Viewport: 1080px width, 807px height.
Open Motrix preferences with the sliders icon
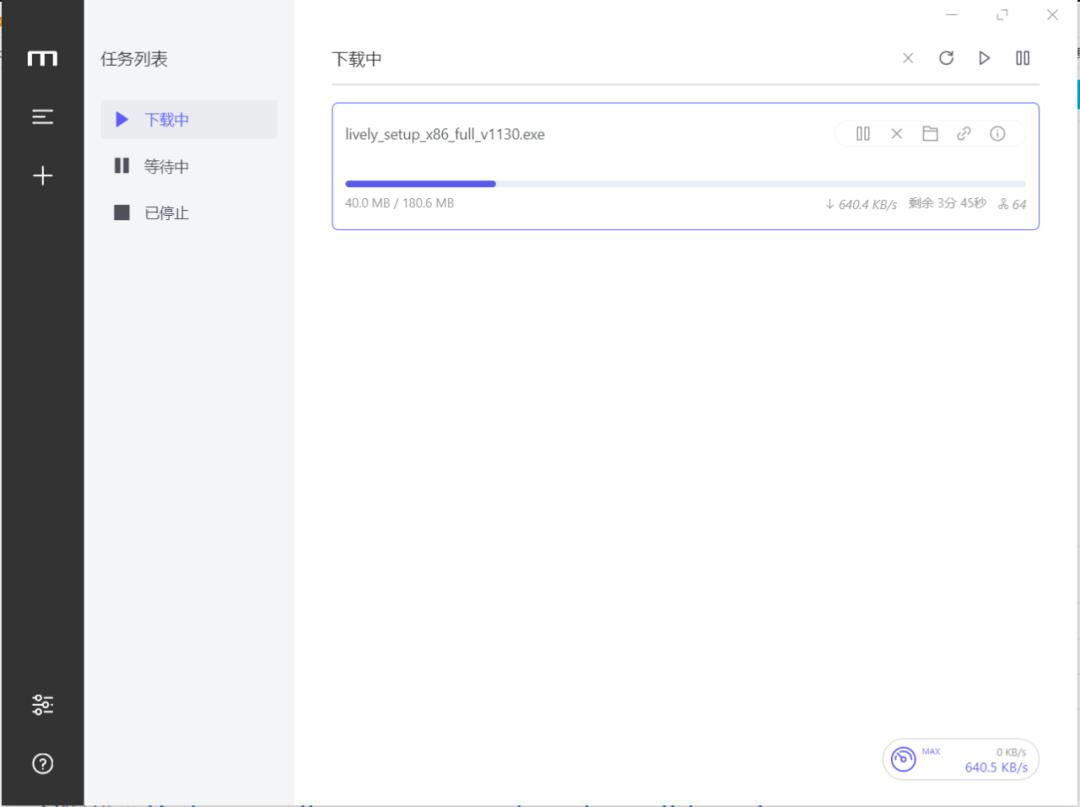coord(42,703)
